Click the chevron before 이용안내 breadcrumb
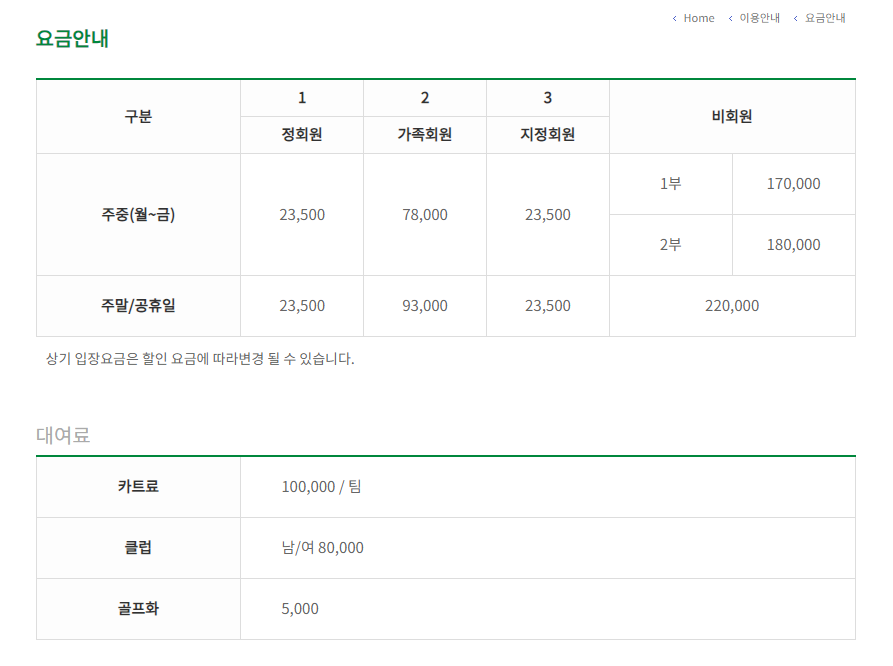This screenshot has height=666, width=893. (730, 19)
